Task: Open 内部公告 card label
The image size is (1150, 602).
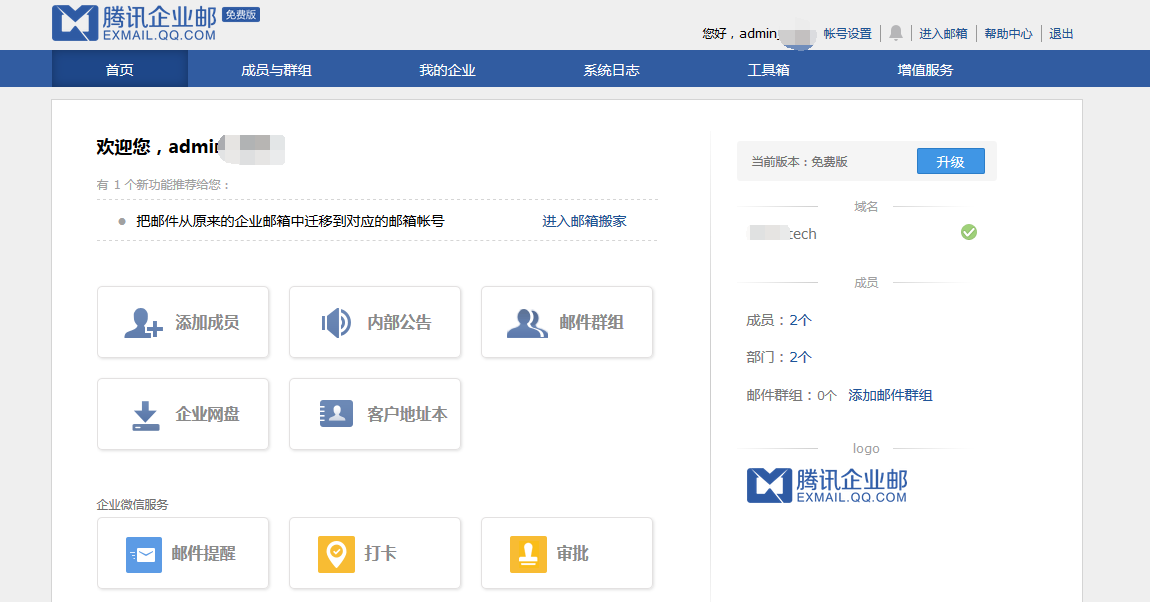Action: point(400,323)
